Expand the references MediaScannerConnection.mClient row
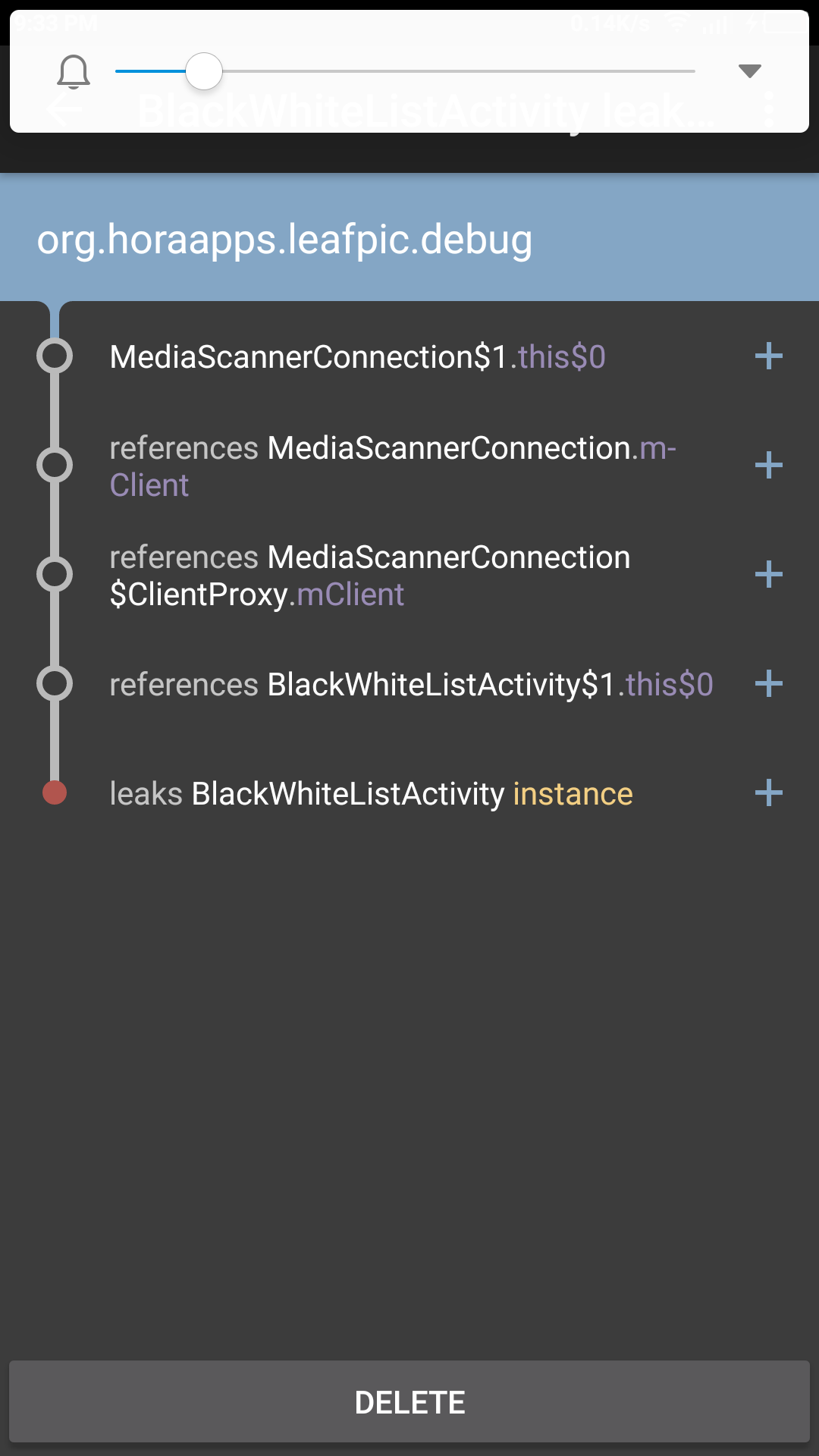Screen dimensions: 819x1456 point(768,466)
